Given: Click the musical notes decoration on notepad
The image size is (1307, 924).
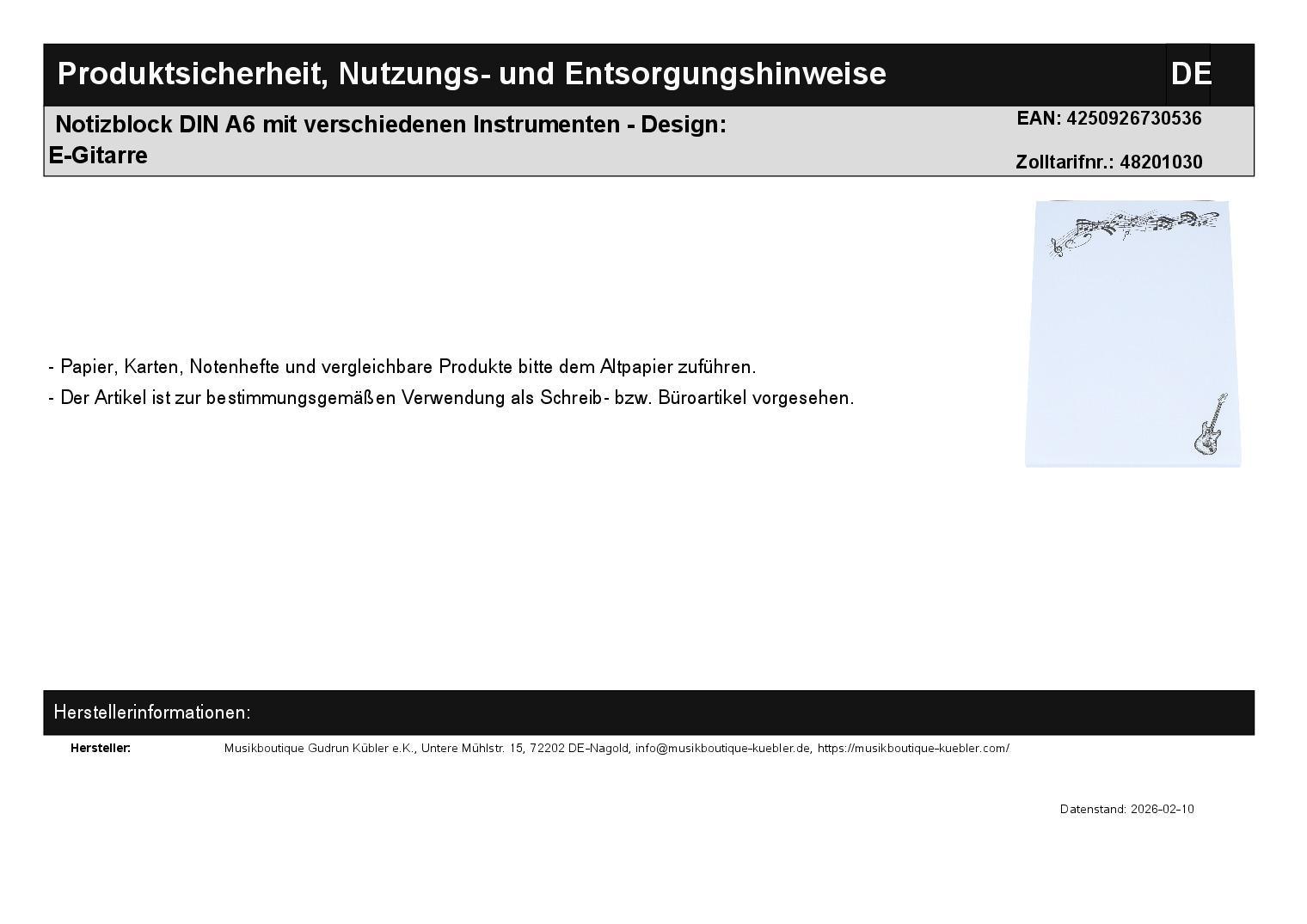Looking at the screenshot, I should coord(1133,229).
